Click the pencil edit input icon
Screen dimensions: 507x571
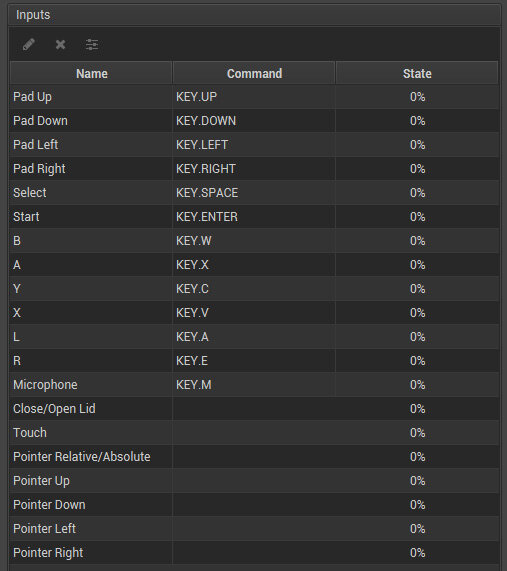pyautogui.click(x=29, y=45)
